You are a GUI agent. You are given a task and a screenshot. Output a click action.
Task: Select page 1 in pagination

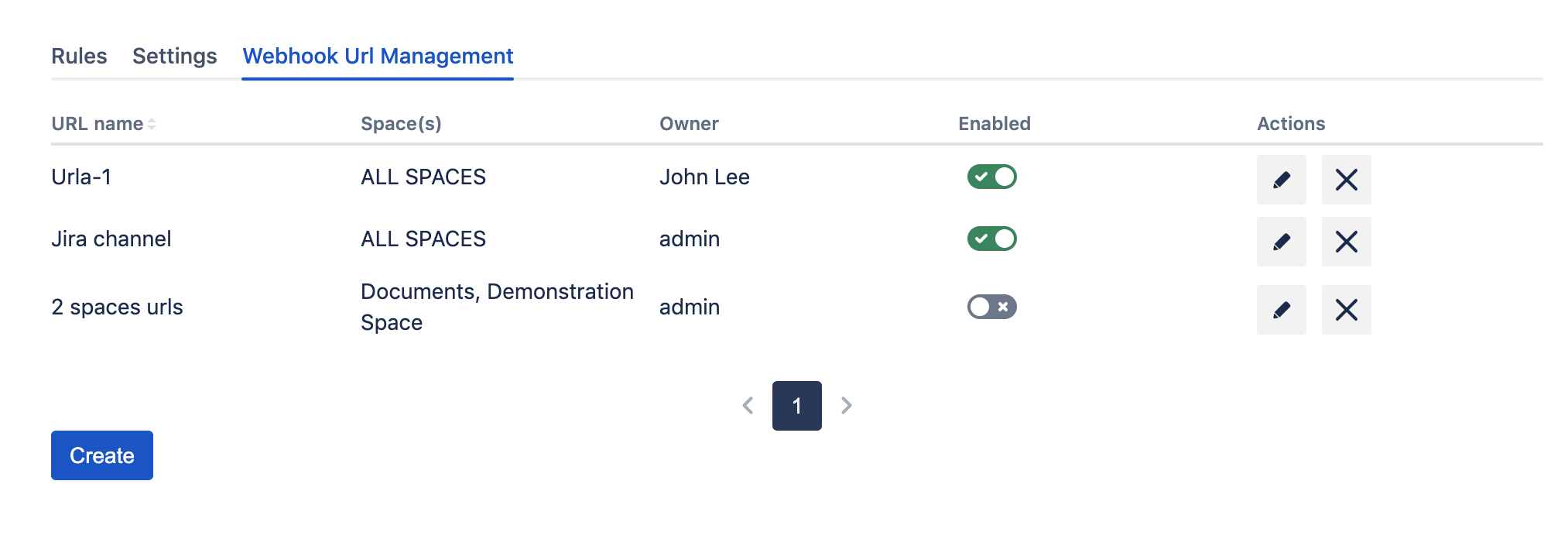tap(796, 406)
